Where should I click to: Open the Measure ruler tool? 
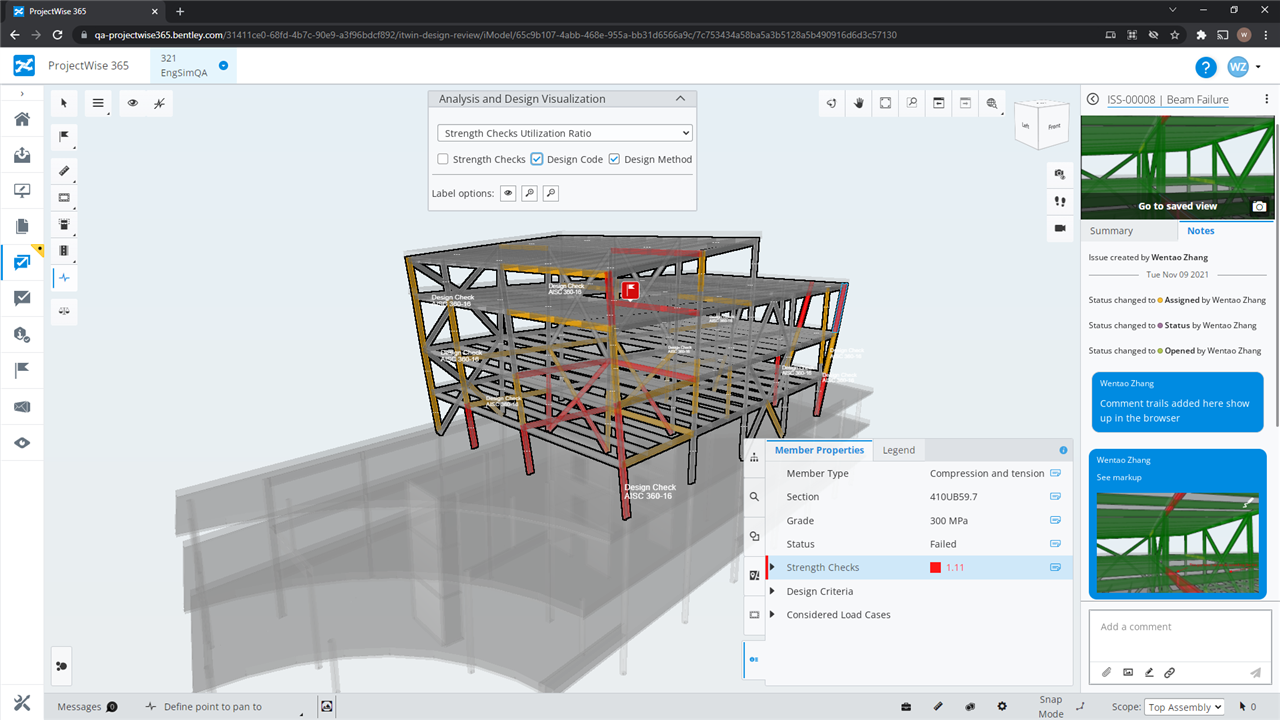[x=65, y=171]
